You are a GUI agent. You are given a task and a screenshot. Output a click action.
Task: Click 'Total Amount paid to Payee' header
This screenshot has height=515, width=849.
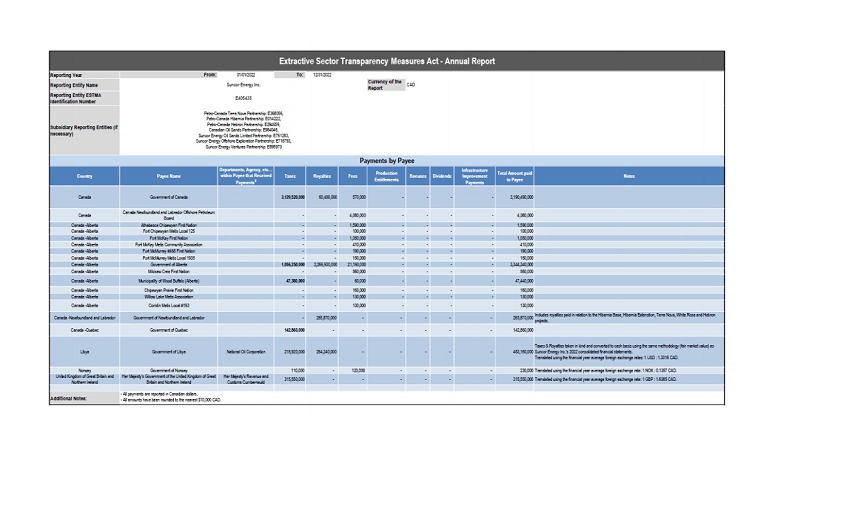(514, 176)
